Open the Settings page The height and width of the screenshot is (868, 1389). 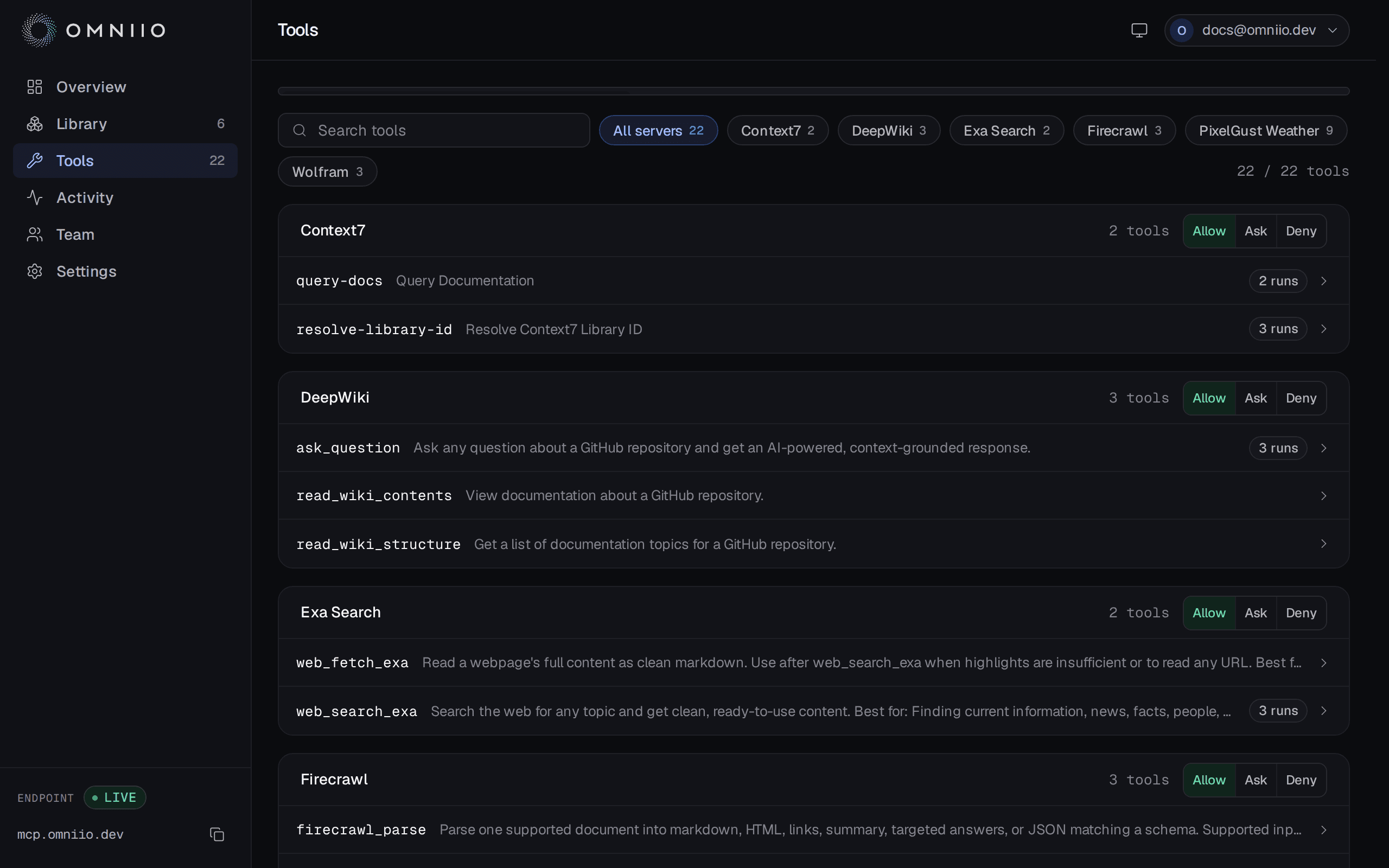(x=125, y=271)
